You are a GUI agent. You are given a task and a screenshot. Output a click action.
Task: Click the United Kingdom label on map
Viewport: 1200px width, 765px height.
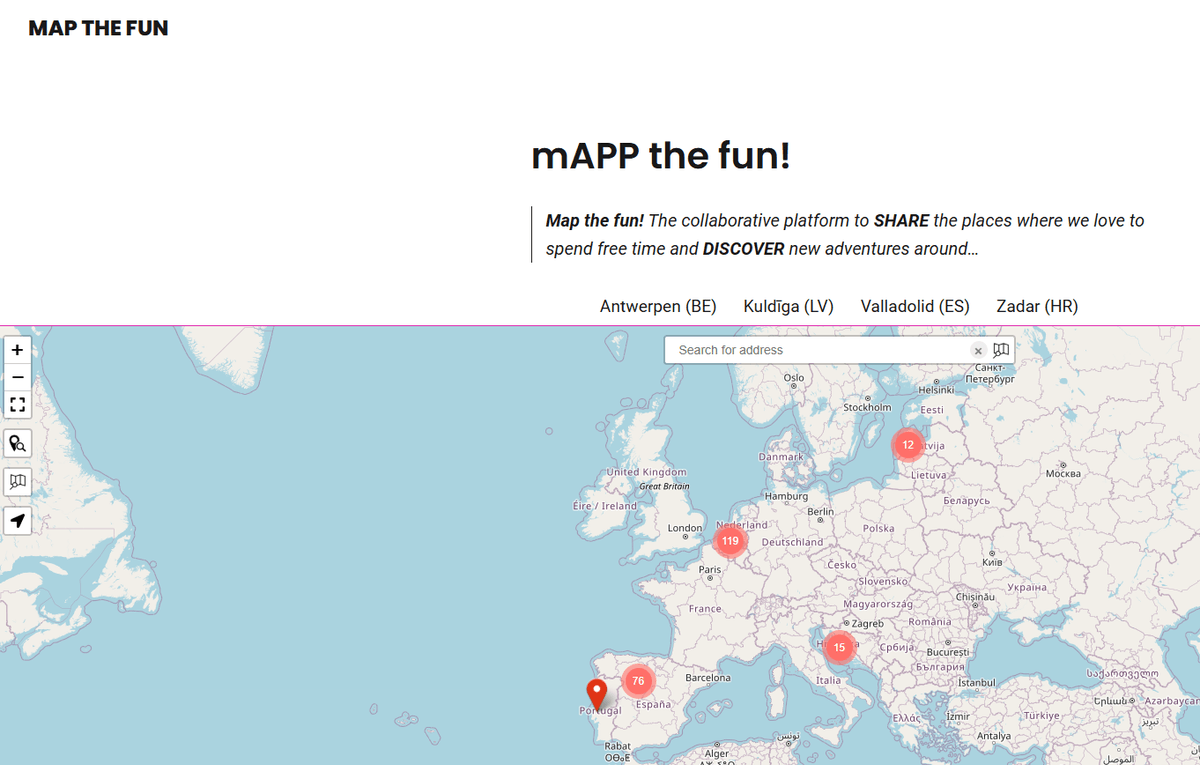point(647,472)
